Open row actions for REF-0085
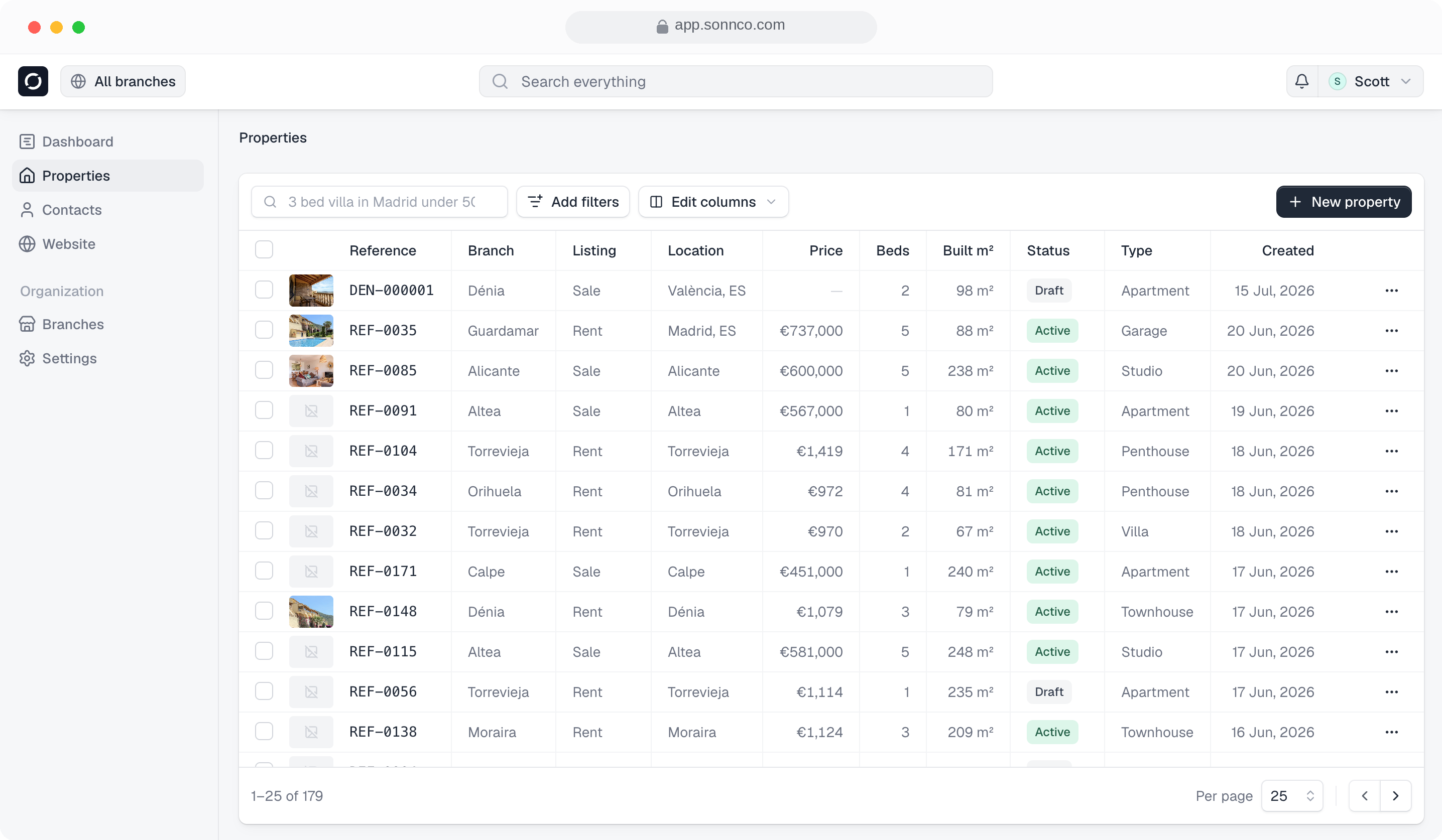1442x840 pixels. click(1392, 370)
